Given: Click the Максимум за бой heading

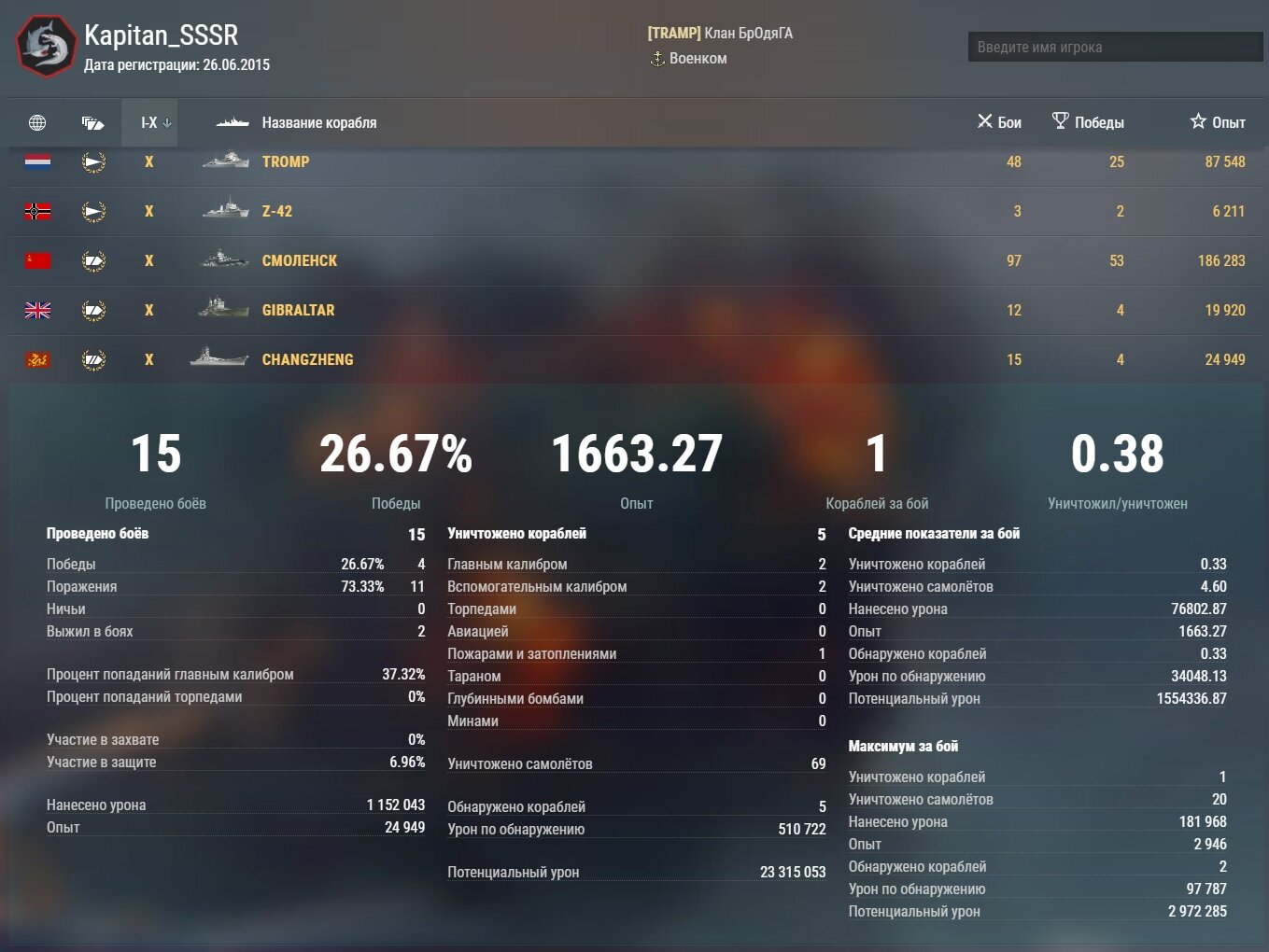Looking at the screenshot, I should 903,747.
